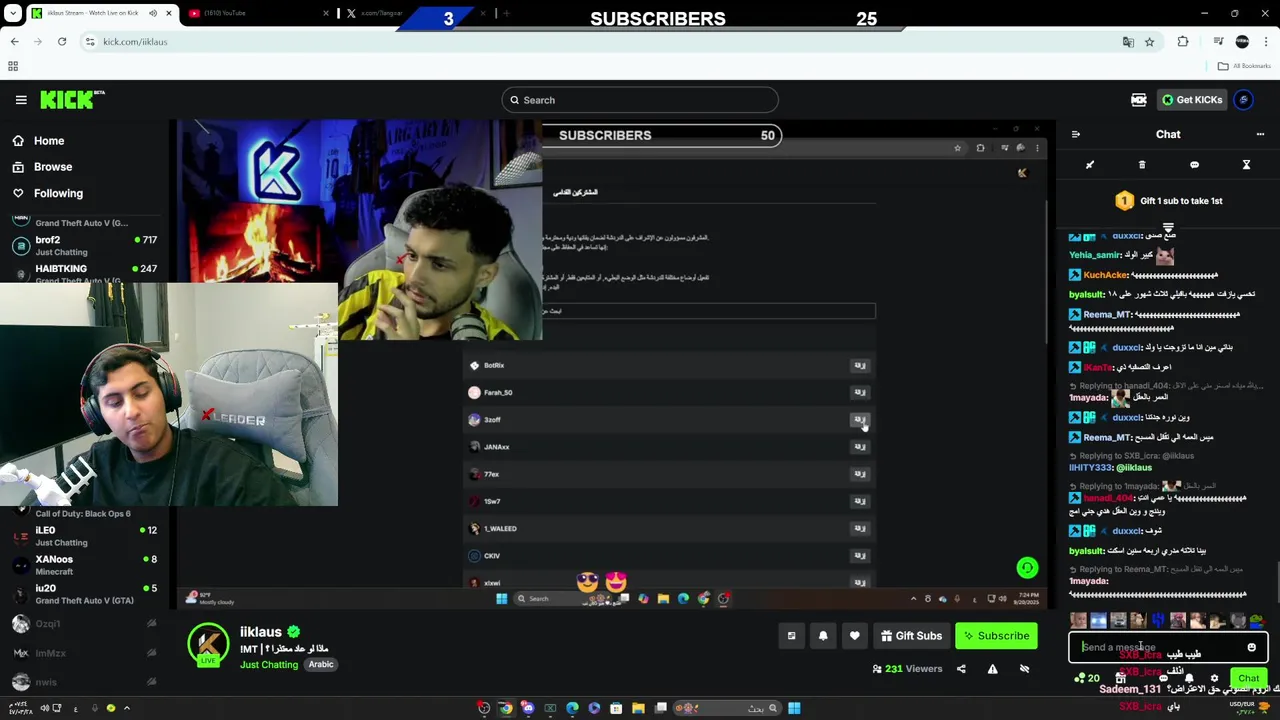
Task: Click the green Chat send button
Action: tap(1248, 678)
